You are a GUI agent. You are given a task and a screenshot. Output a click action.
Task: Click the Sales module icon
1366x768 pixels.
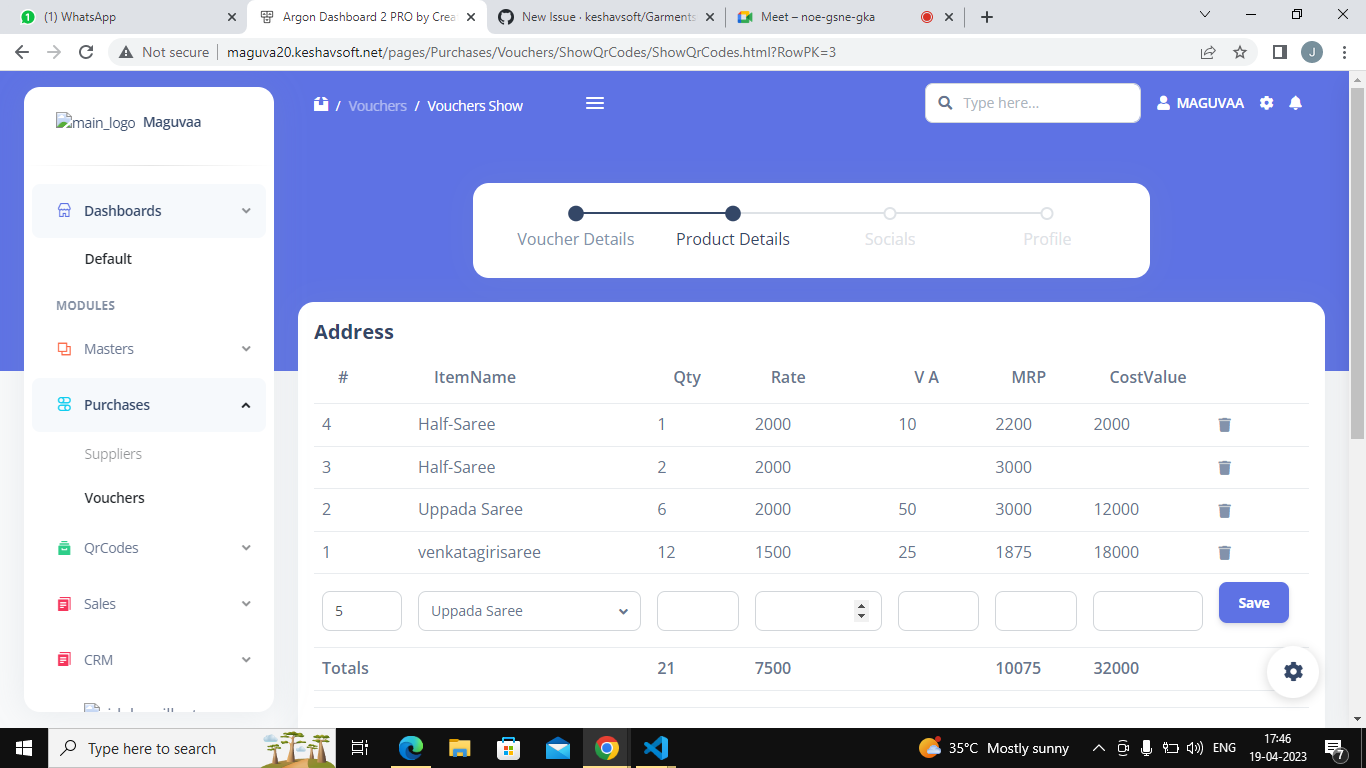65,603
